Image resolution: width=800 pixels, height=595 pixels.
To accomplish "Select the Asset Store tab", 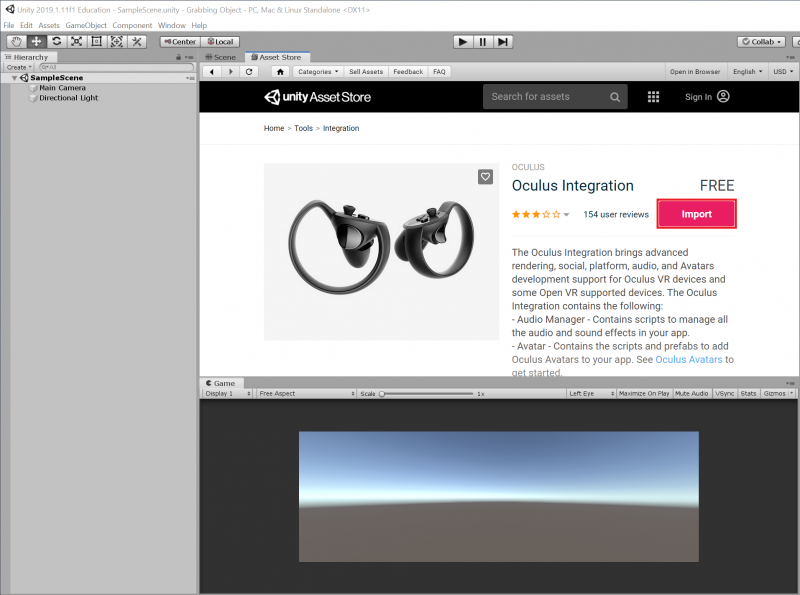I will (x=277, y=57).
